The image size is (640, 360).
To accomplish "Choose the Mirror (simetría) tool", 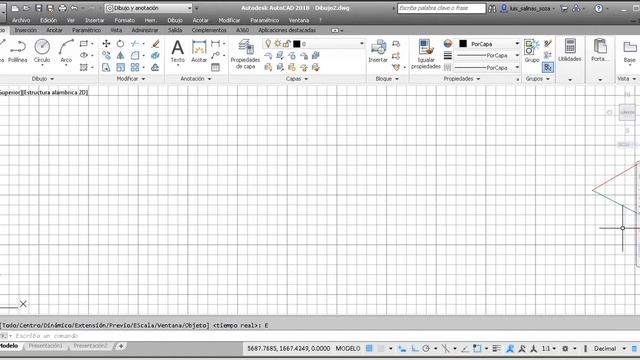I will (x=120, y=55).
